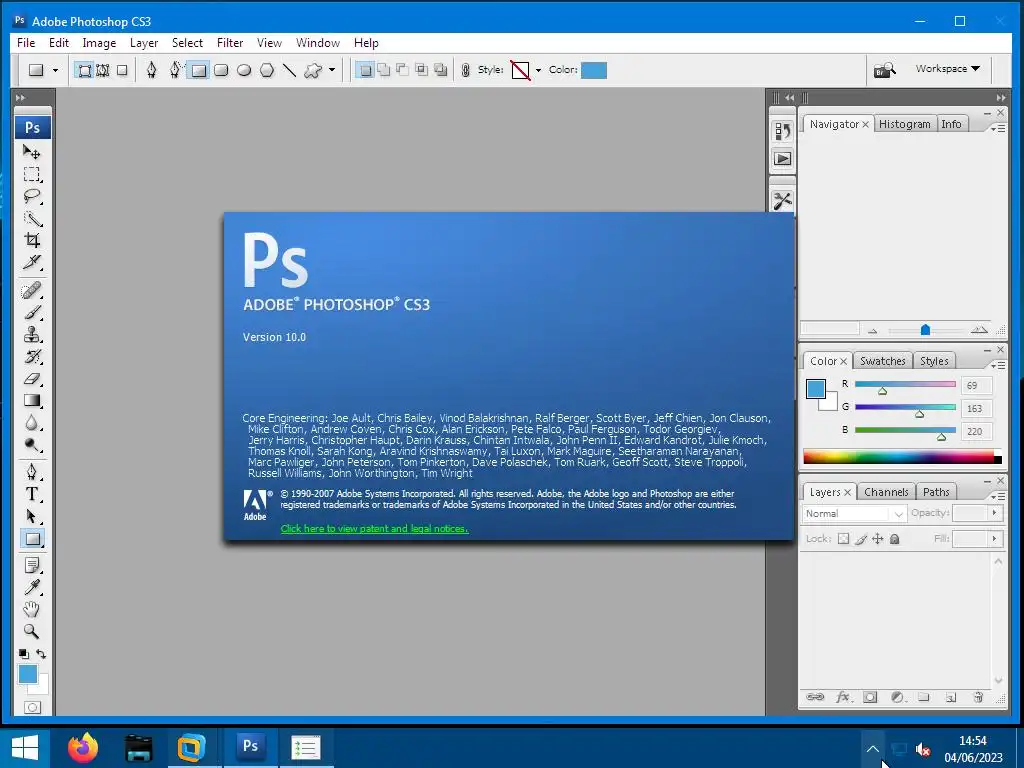Click the Navigator zoom slider
Image resolution: width=1024 pixels, height=768 pixels.
click(925, 330)
